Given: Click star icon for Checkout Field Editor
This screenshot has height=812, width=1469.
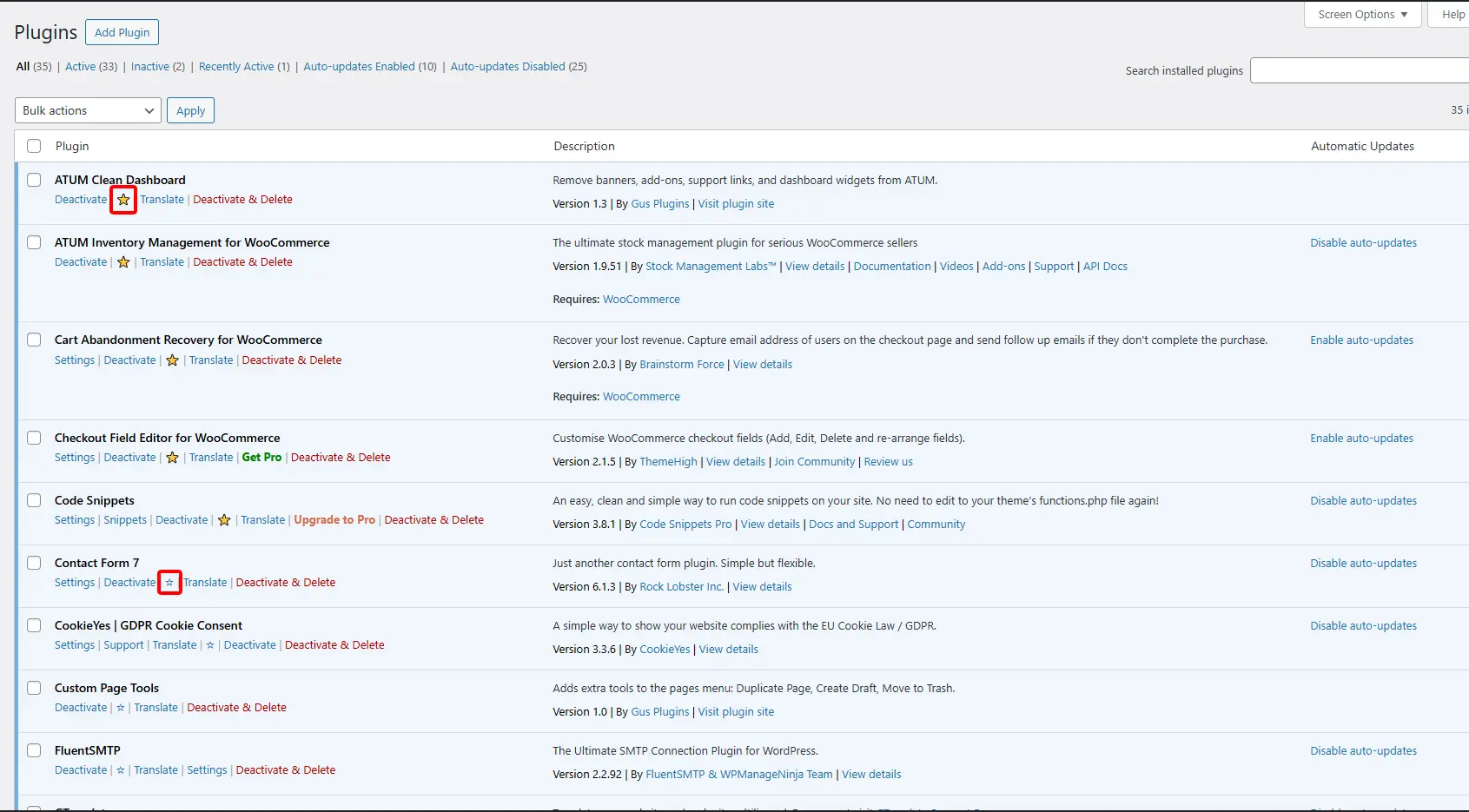Looking at the screenshot, I should (172, 458).
